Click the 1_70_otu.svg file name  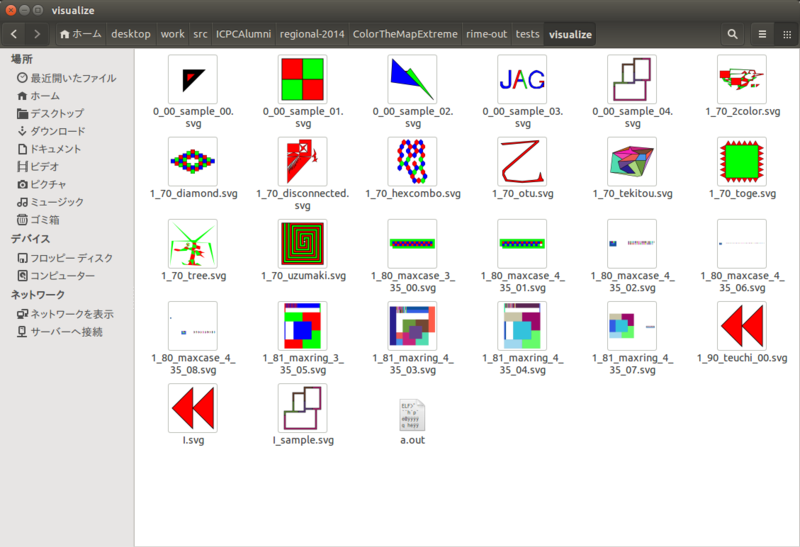coord(522,193)
